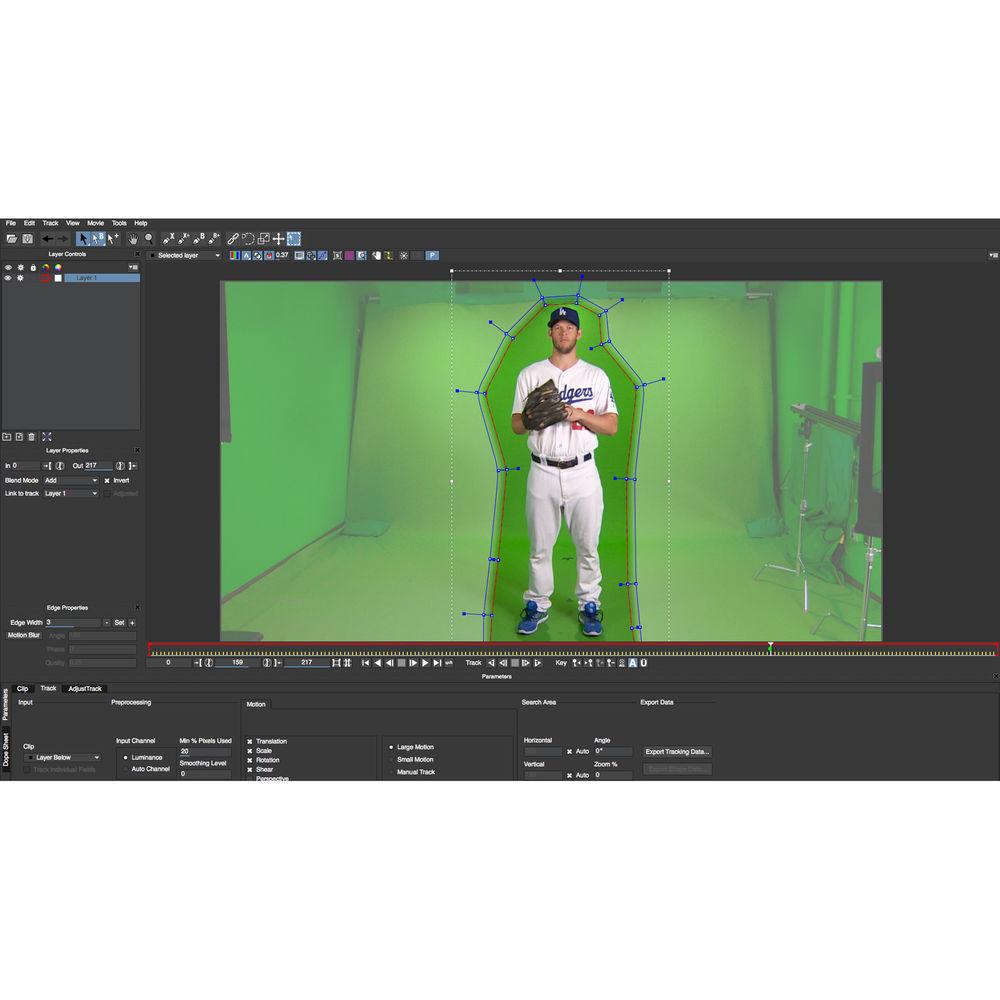Click the Export Tracking Data button
Viewport: 1000px width, 1000px height.
[677, 751]
